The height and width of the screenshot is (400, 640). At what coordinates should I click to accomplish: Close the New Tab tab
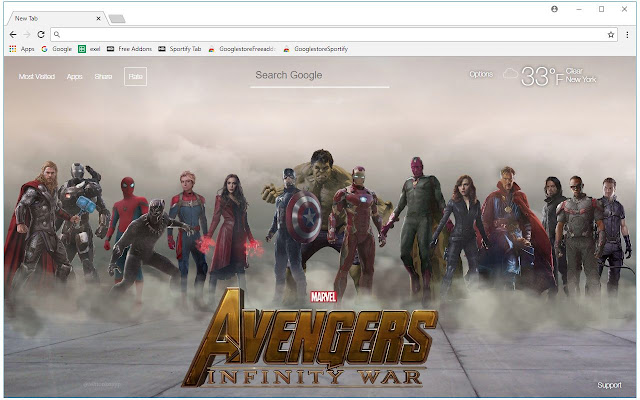click(98, 18)
